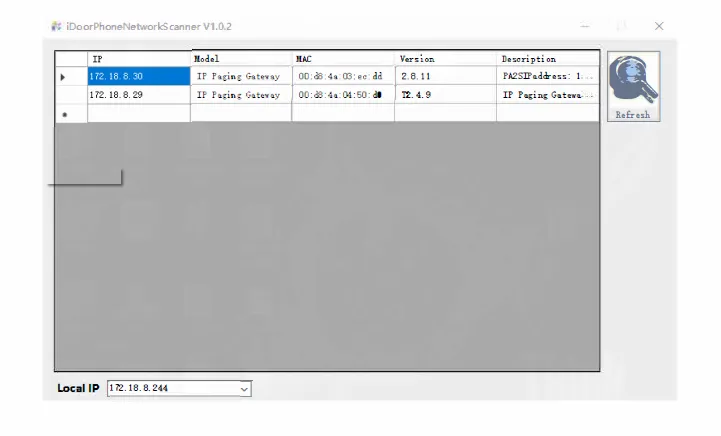
Task: Select the PA2SIPaddress description cell
Action: pos(549,76)
